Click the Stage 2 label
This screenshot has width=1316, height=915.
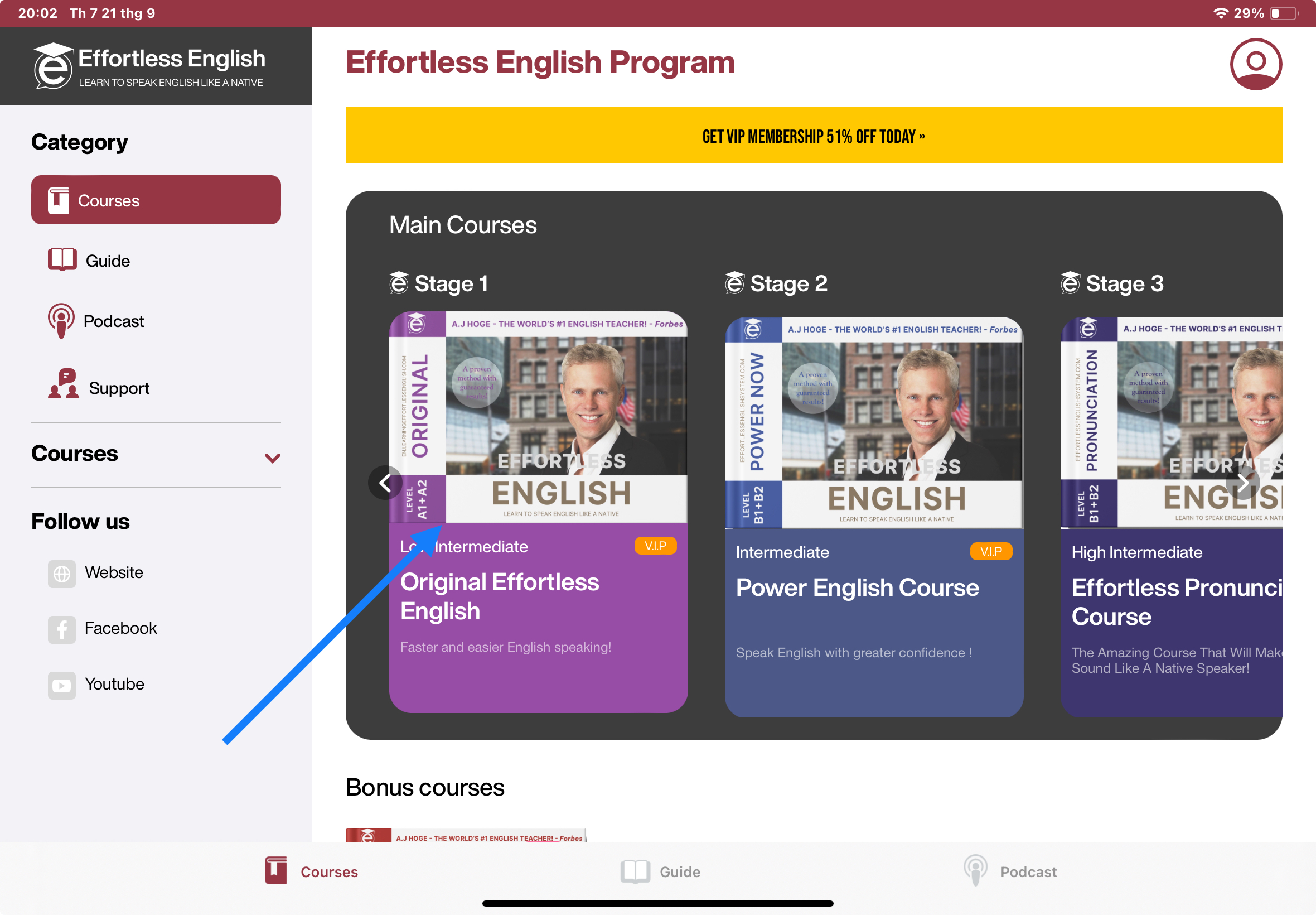[789, 283]
